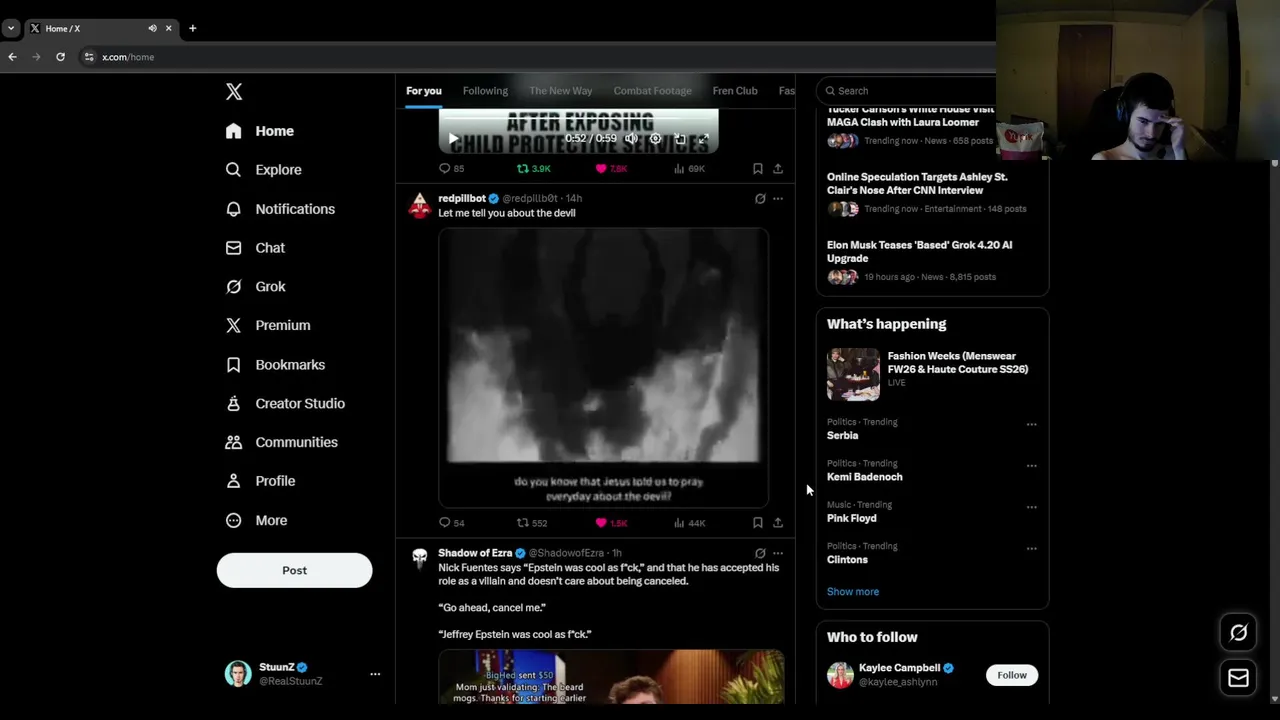Viewport: 1280px width, 720px height.
Task: Open Profile from the sidebar
Action: coord(261,481)
